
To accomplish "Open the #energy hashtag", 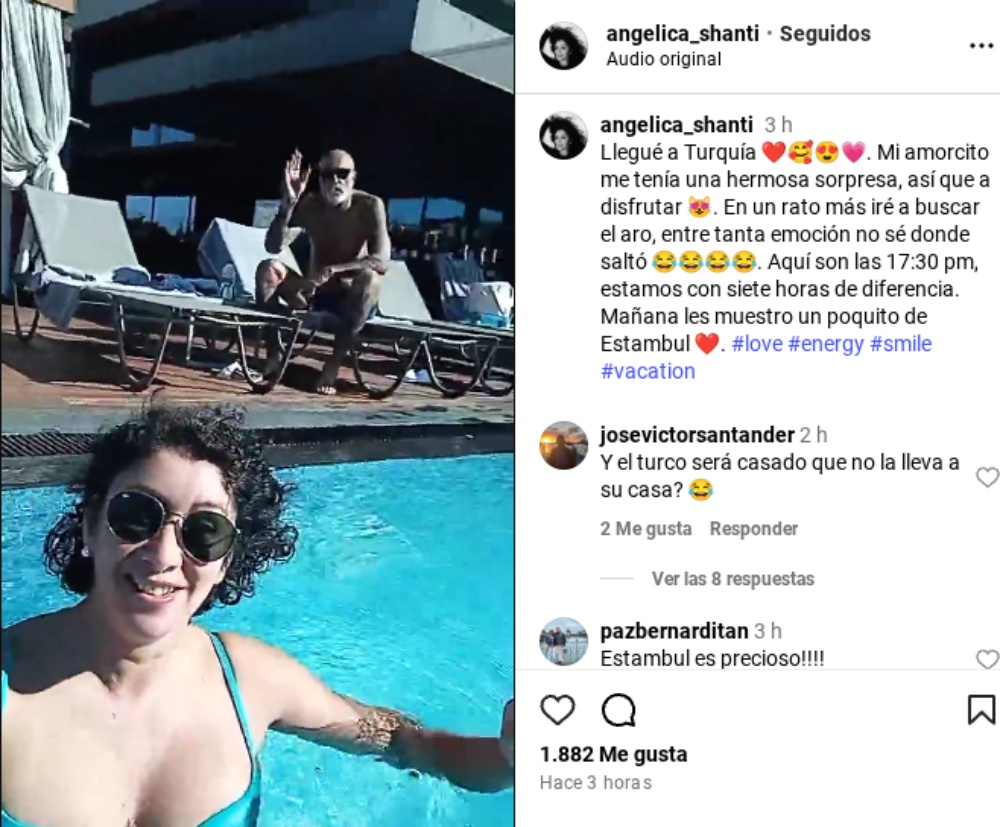I will pos(826,344).
